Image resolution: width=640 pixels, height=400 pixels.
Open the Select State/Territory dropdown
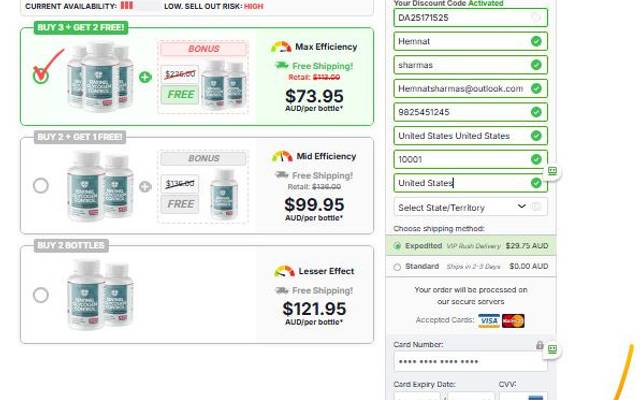[470, 207]
